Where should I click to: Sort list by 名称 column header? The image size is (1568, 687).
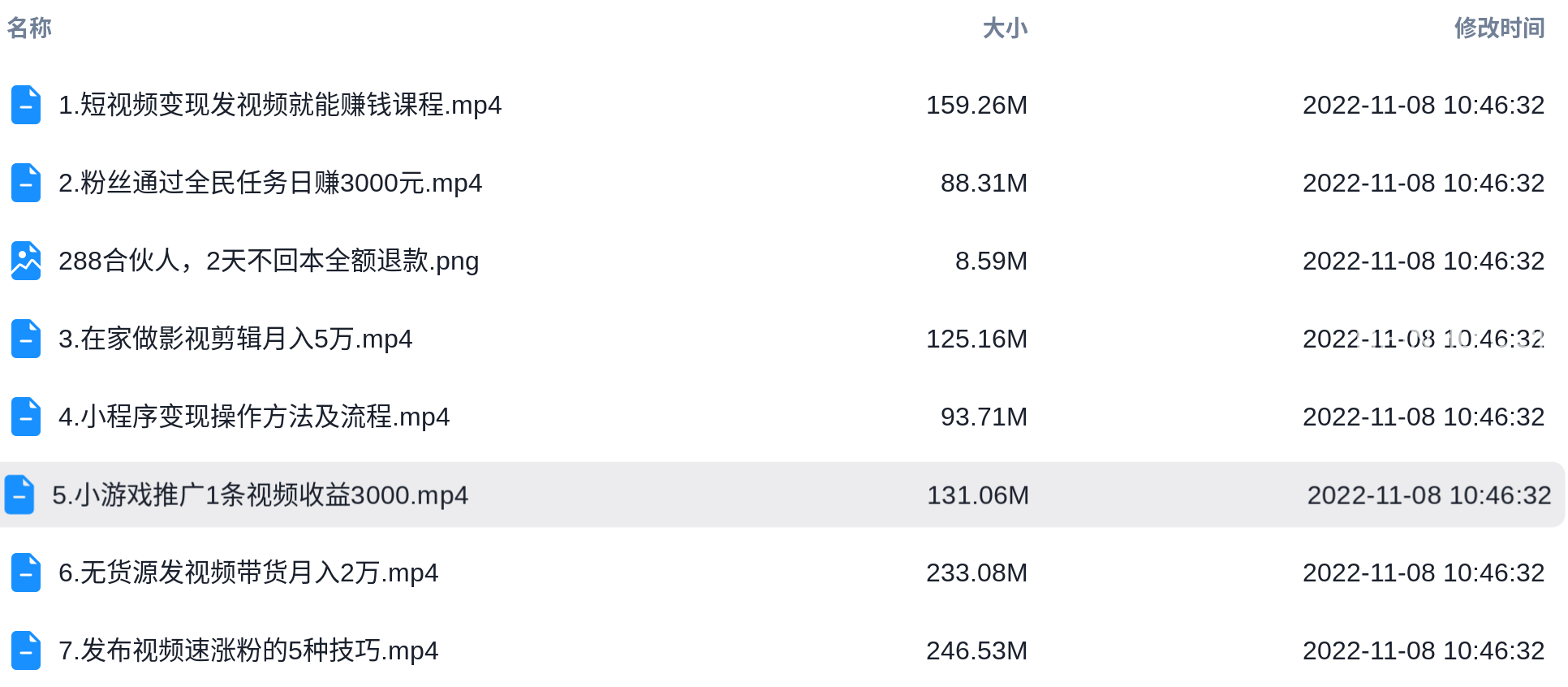29,28
